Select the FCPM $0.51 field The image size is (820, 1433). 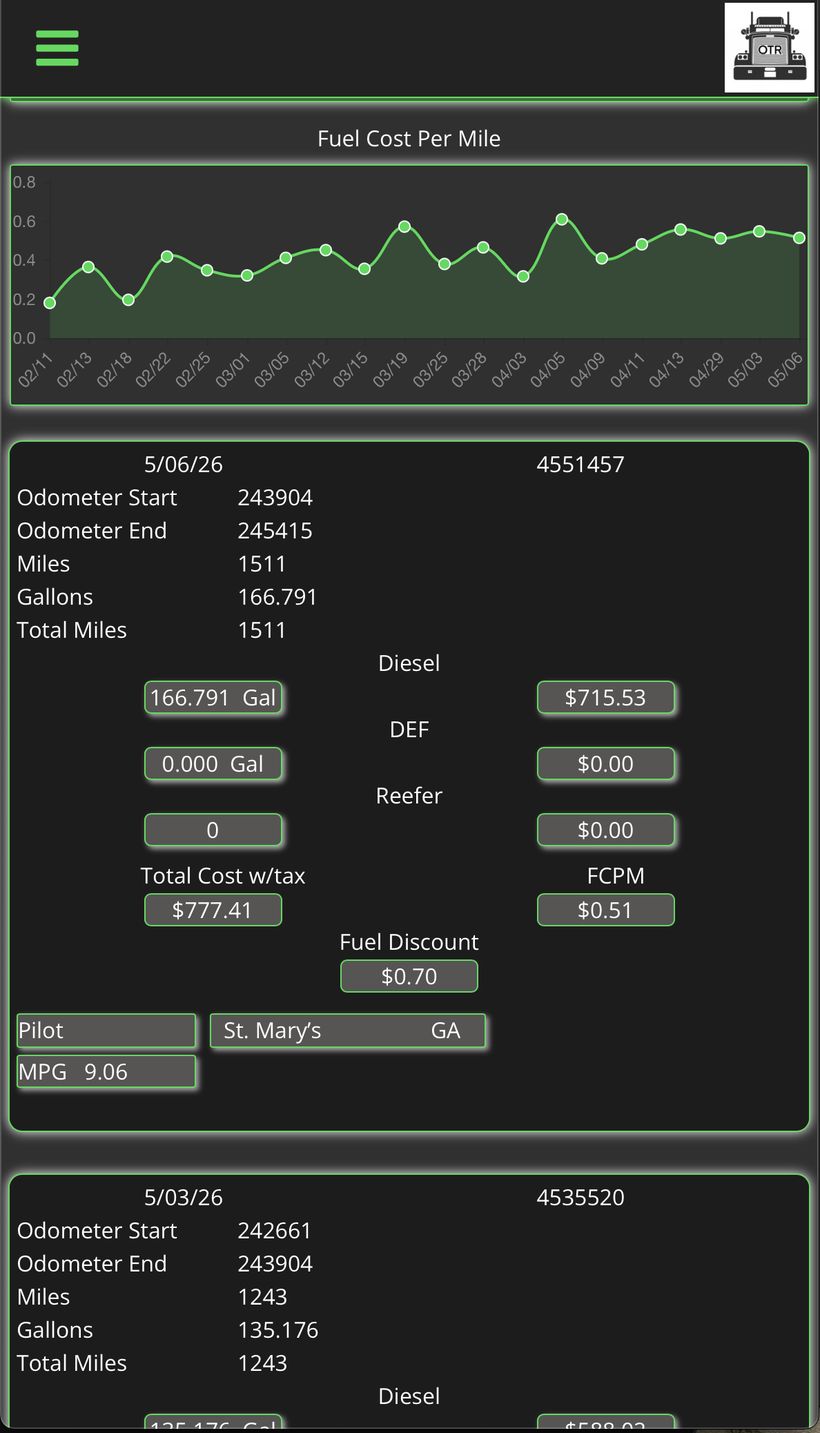[606, 910]
